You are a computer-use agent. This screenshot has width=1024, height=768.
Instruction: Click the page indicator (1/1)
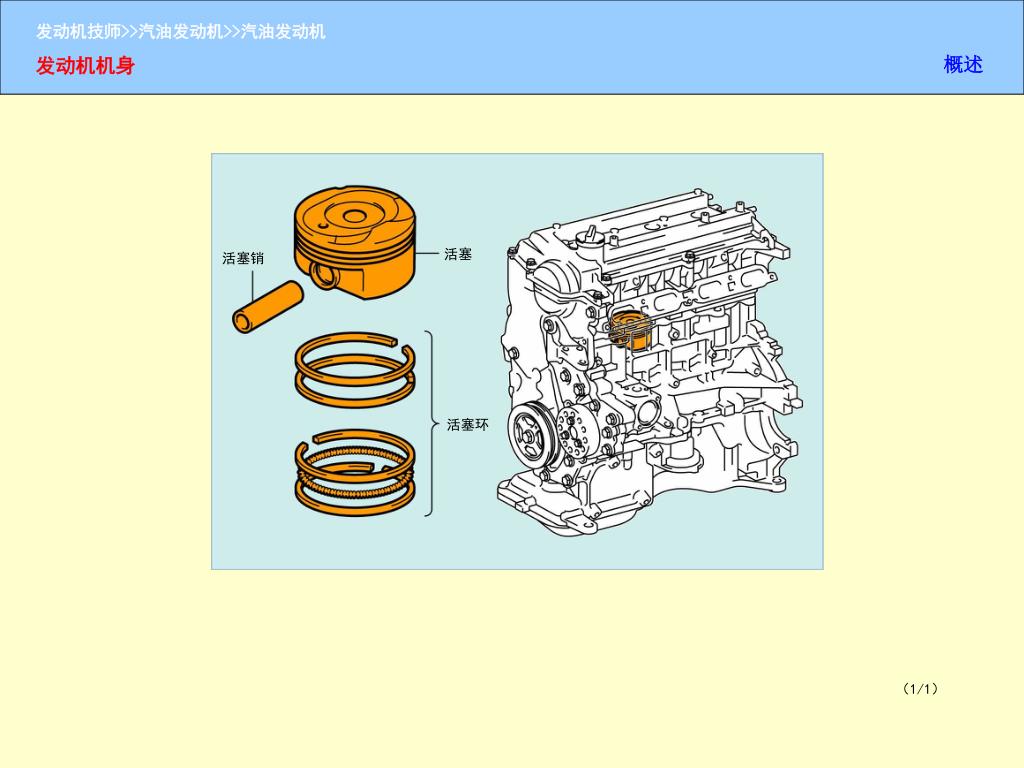(x=920, y=689)
